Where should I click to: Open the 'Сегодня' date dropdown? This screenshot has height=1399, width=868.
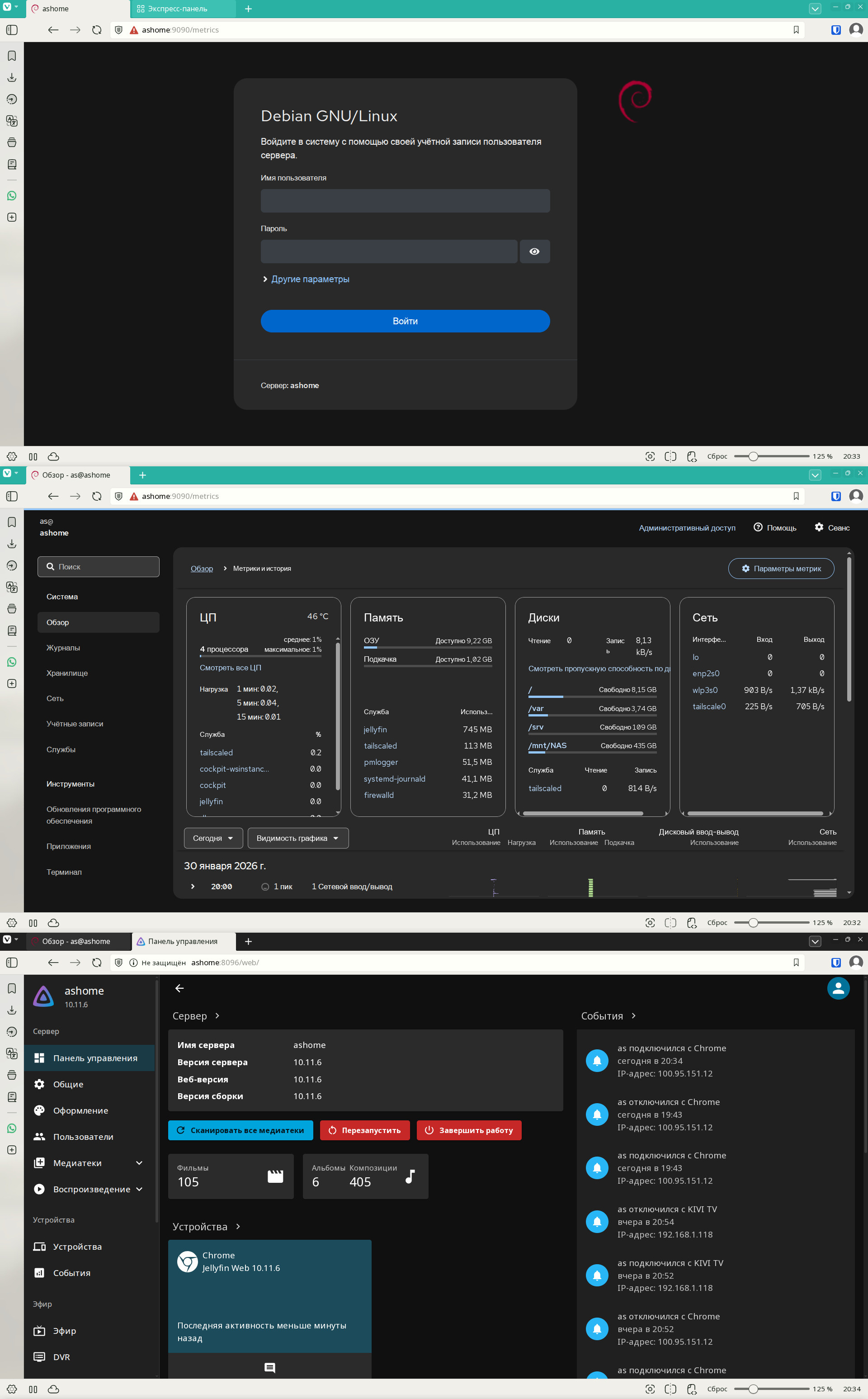(x=213, y=838)
